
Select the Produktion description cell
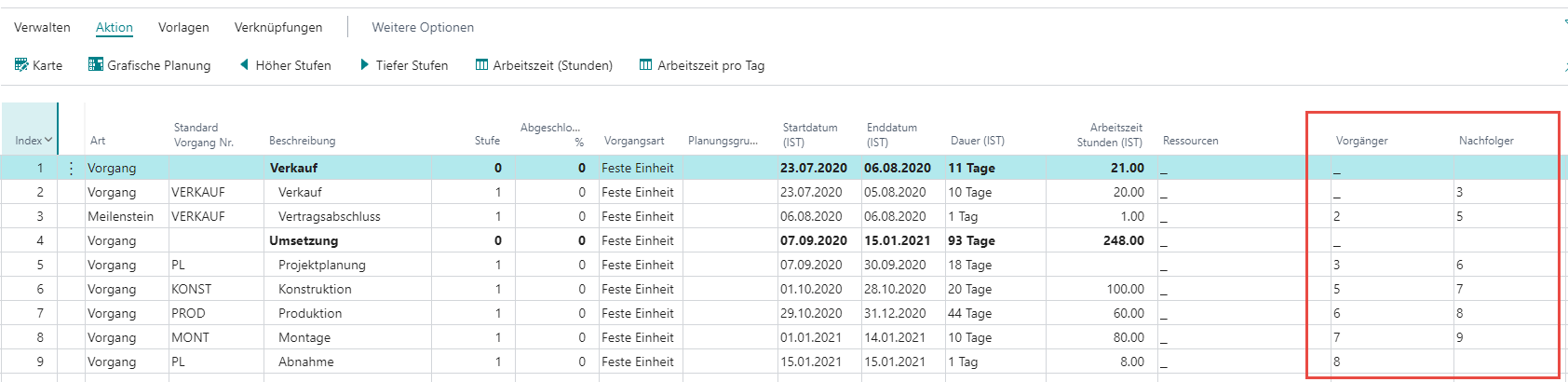point(310,314)
